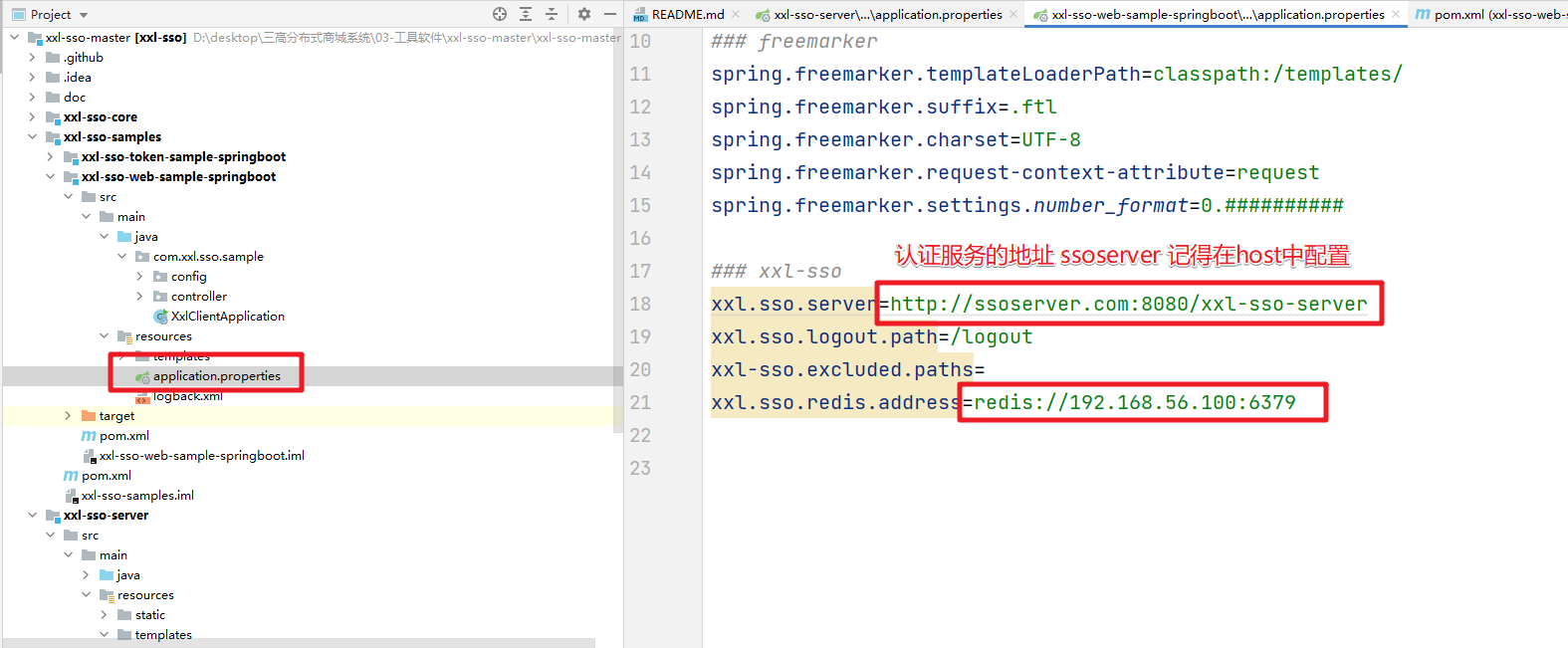The height and width of the screenshot is (648, 1568).
Task: Click the '### freemarker' comment line
Action: [x=794, y=41]
